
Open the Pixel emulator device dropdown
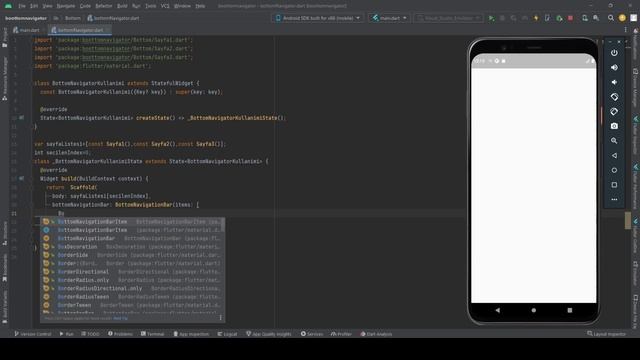click(448, 18)
